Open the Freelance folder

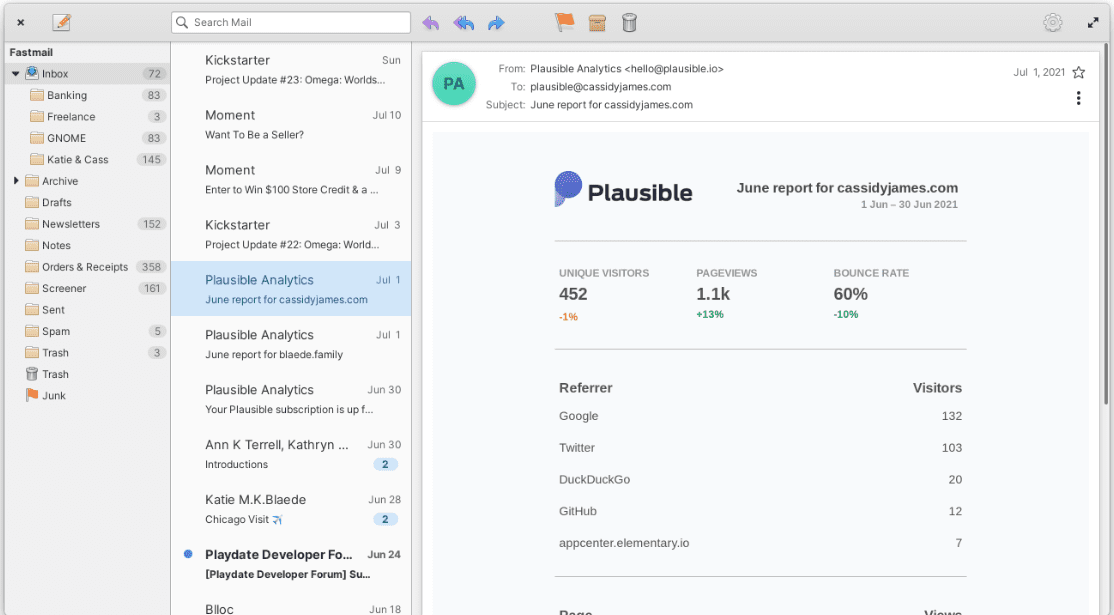click(x=87, y=116)
